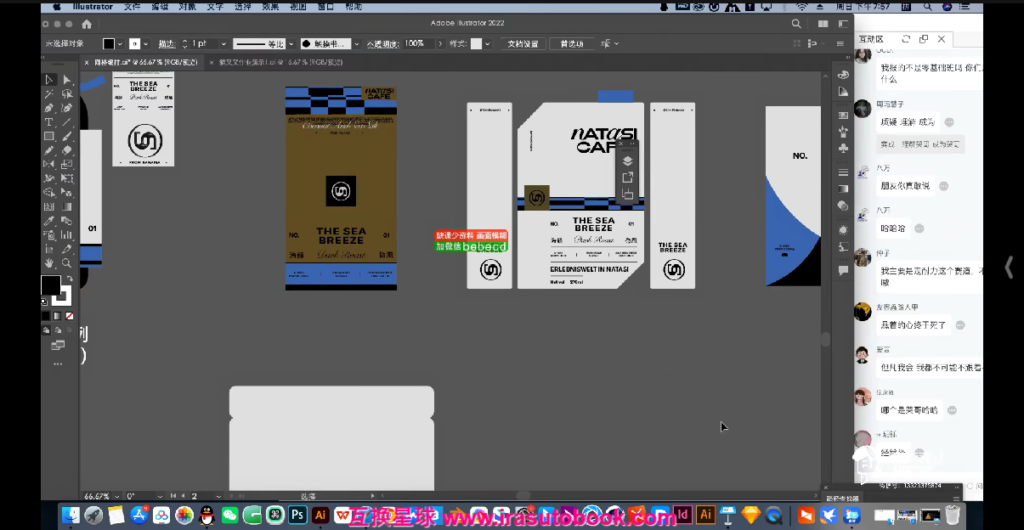Select the Line Segment tool
The image size is (1024, 530).
[x=67, y=122]
